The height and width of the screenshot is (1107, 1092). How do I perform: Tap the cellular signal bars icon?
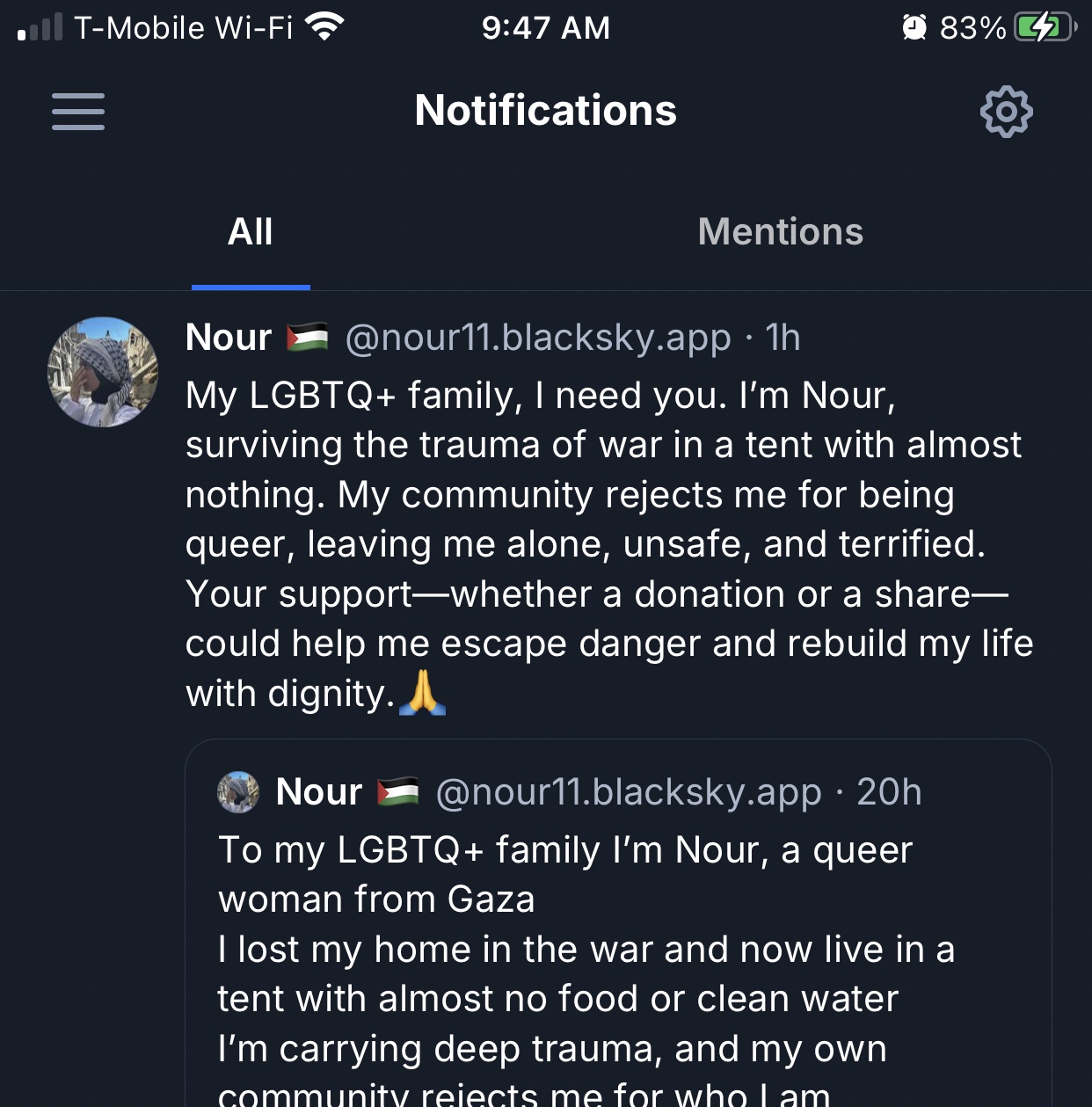click(40, 27)
